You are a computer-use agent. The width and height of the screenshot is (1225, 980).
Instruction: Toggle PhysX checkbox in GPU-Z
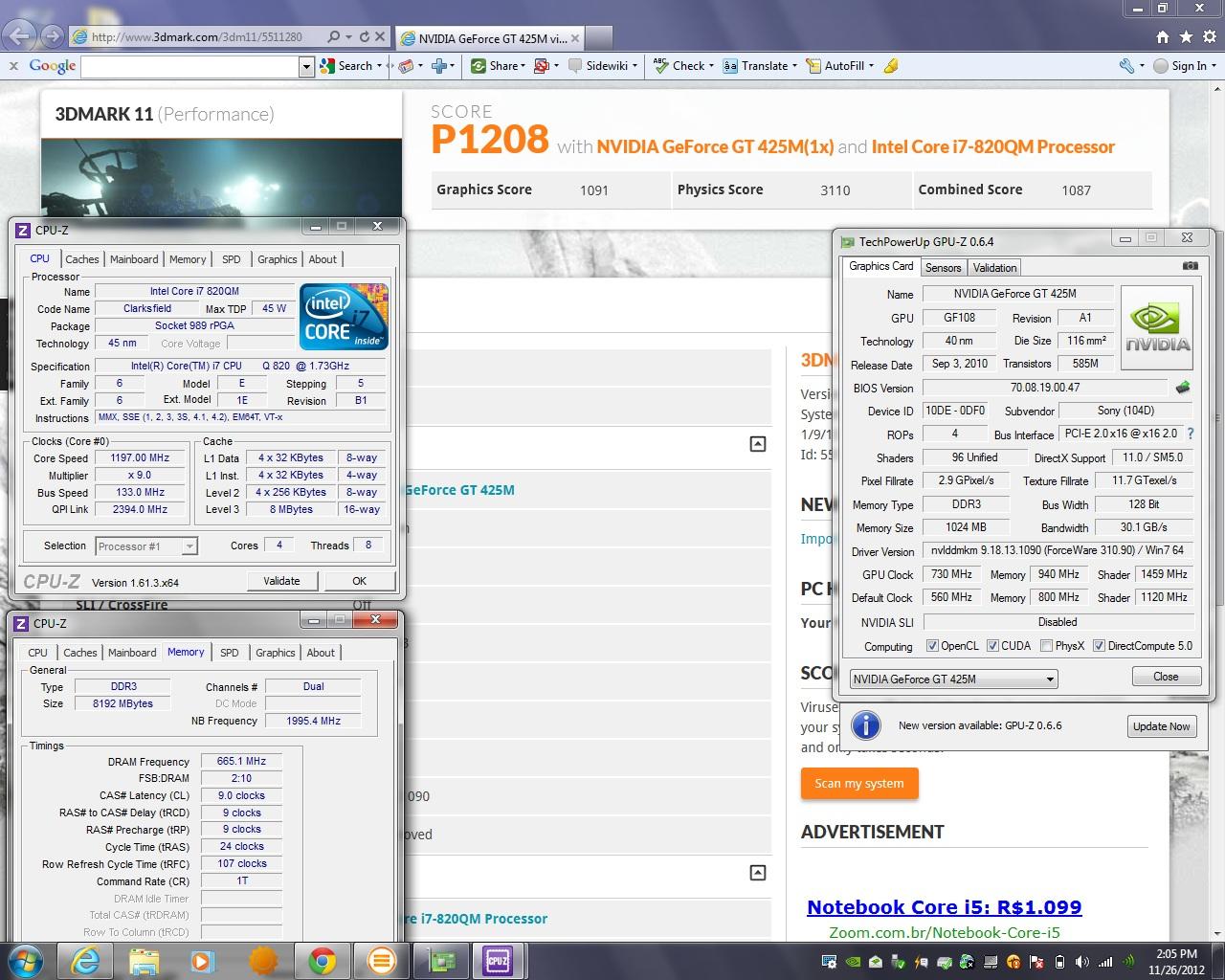pyautogui.click(x=1046, y=646)
